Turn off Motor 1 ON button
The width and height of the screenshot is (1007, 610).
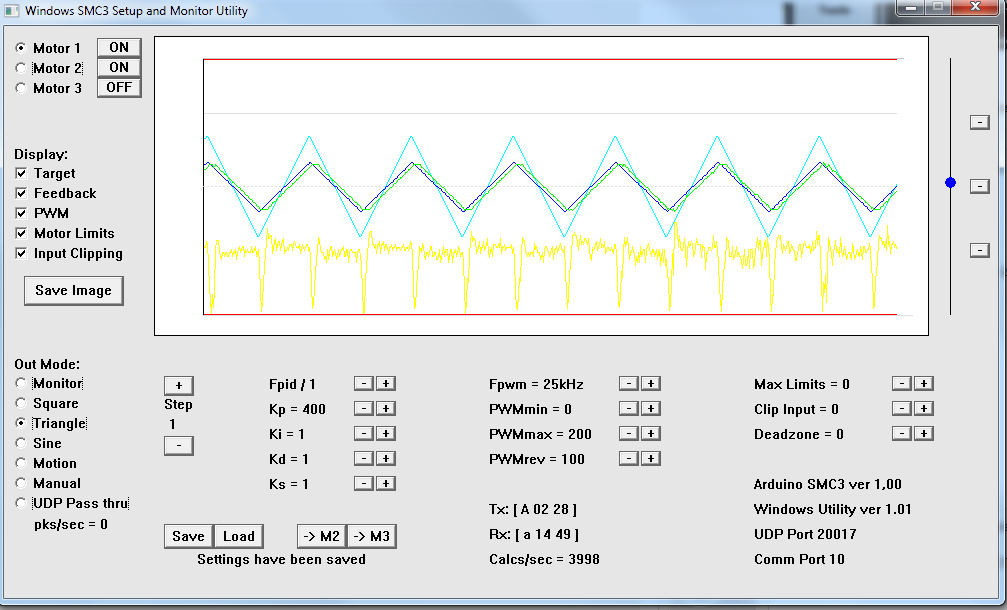click(119, 48)
